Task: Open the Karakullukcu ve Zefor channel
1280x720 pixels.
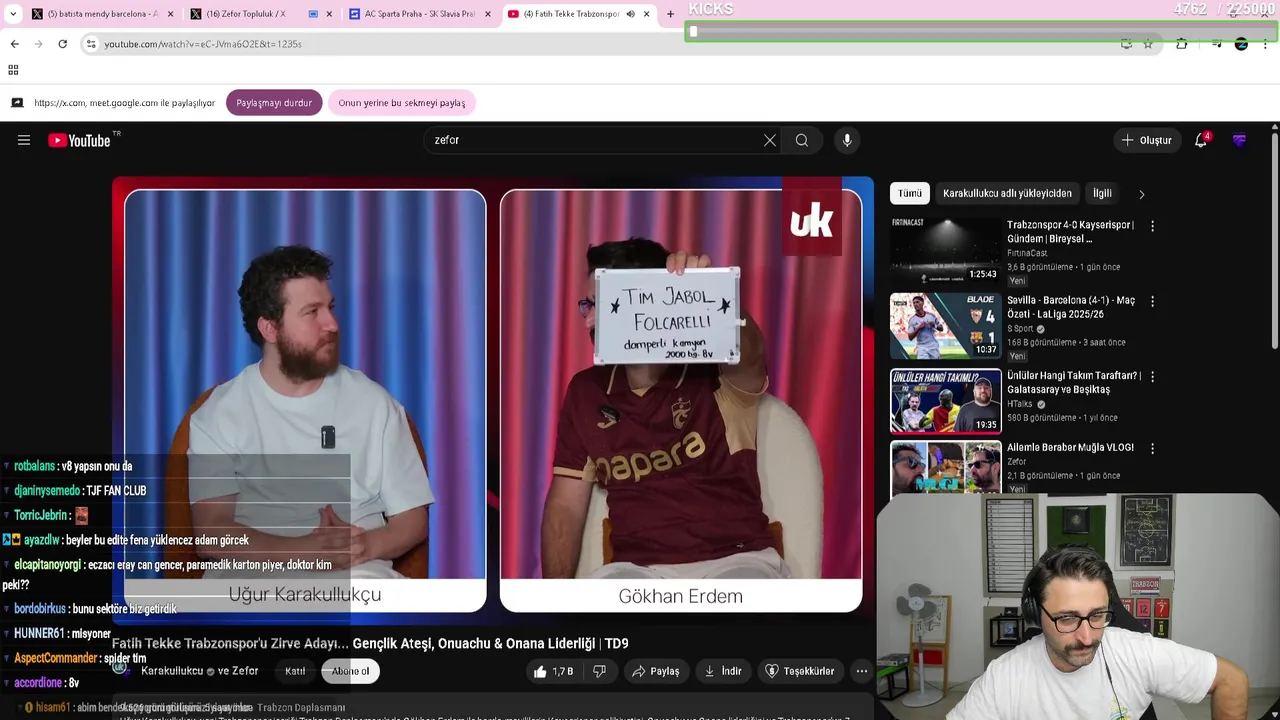Action: (199, 671)
